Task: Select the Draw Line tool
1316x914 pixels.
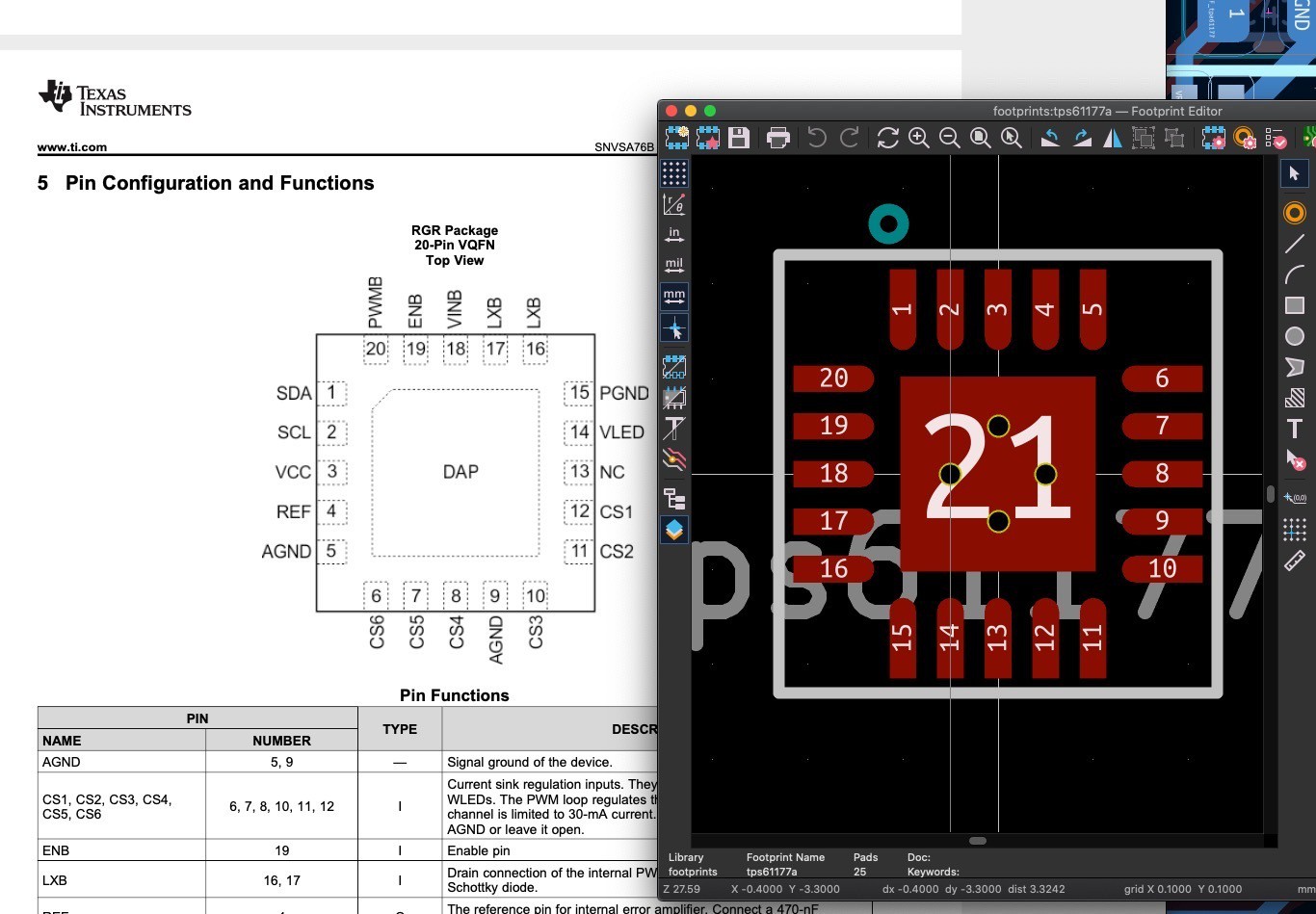Action: 1295,244
